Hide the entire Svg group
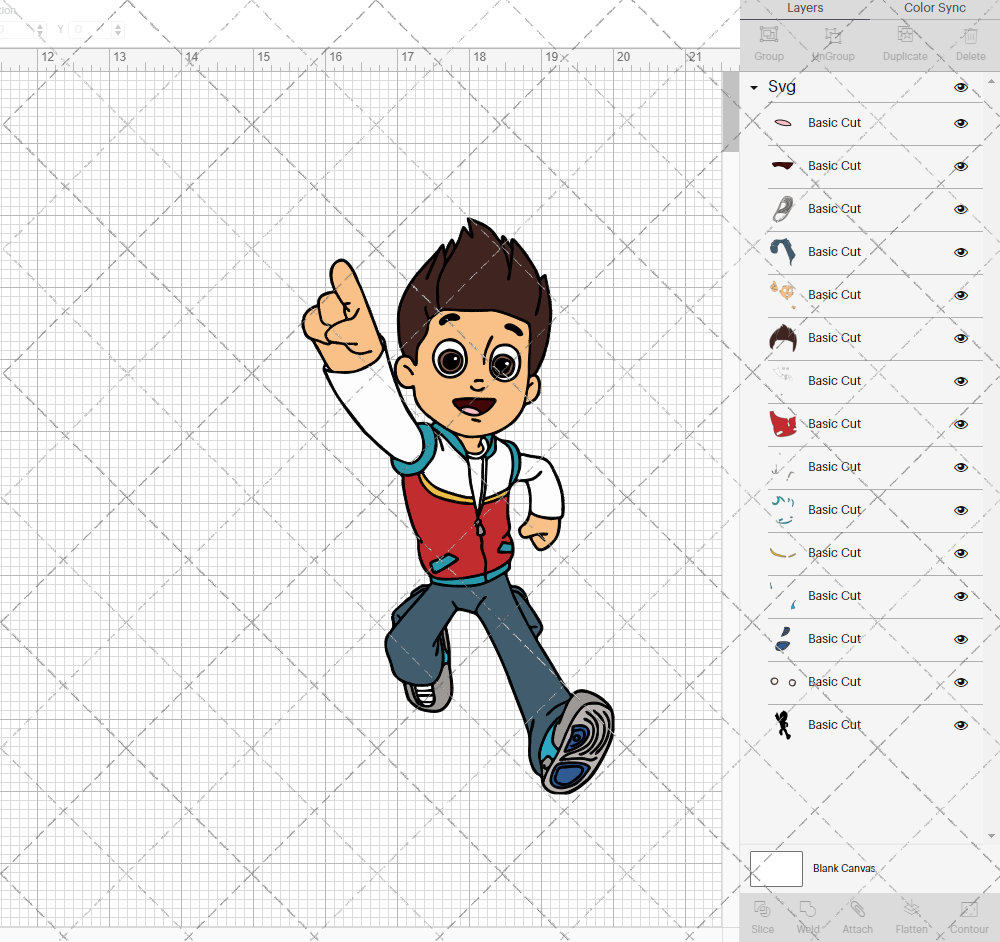 pos(960,87)
